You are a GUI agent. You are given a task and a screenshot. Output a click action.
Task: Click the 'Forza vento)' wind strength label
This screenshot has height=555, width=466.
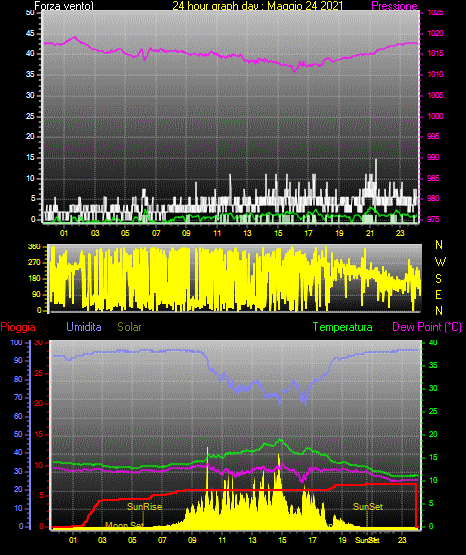pos(64,6)
